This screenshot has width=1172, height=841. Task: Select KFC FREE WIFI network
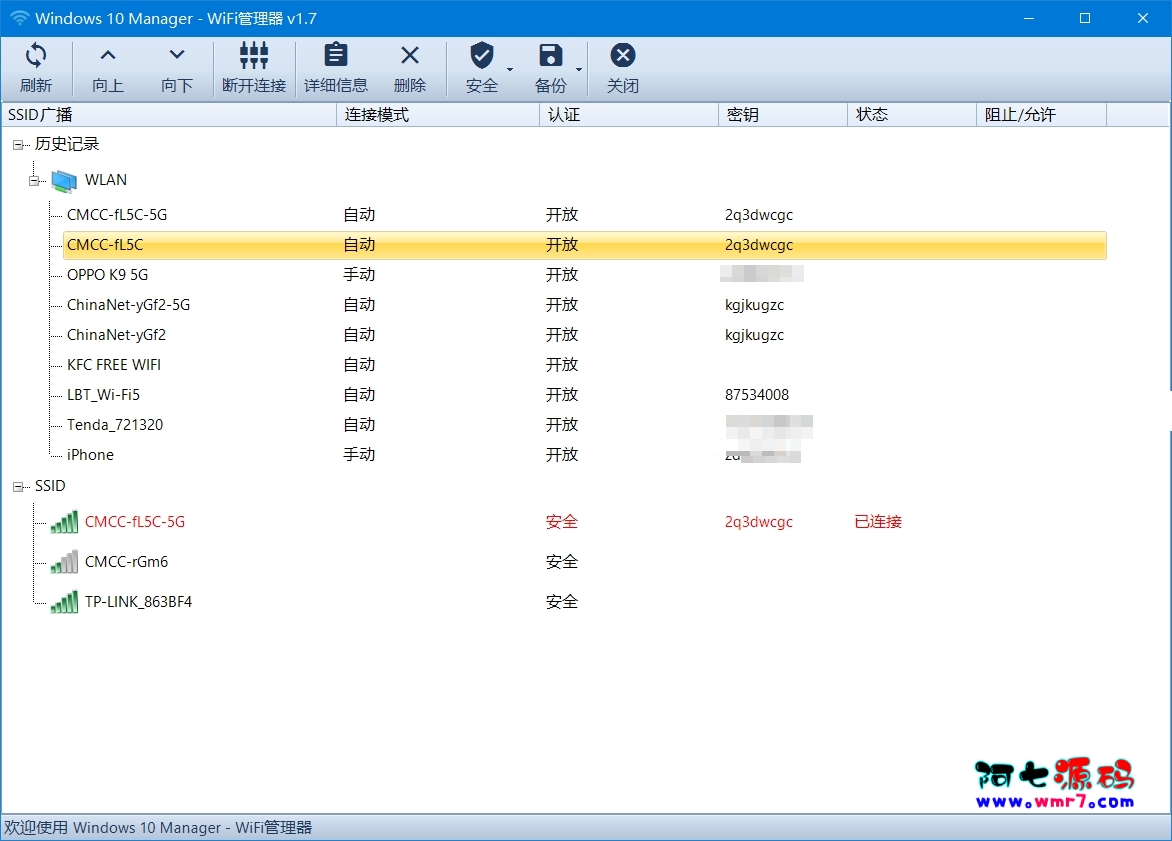pyautogui.click(x=114, y=365)
